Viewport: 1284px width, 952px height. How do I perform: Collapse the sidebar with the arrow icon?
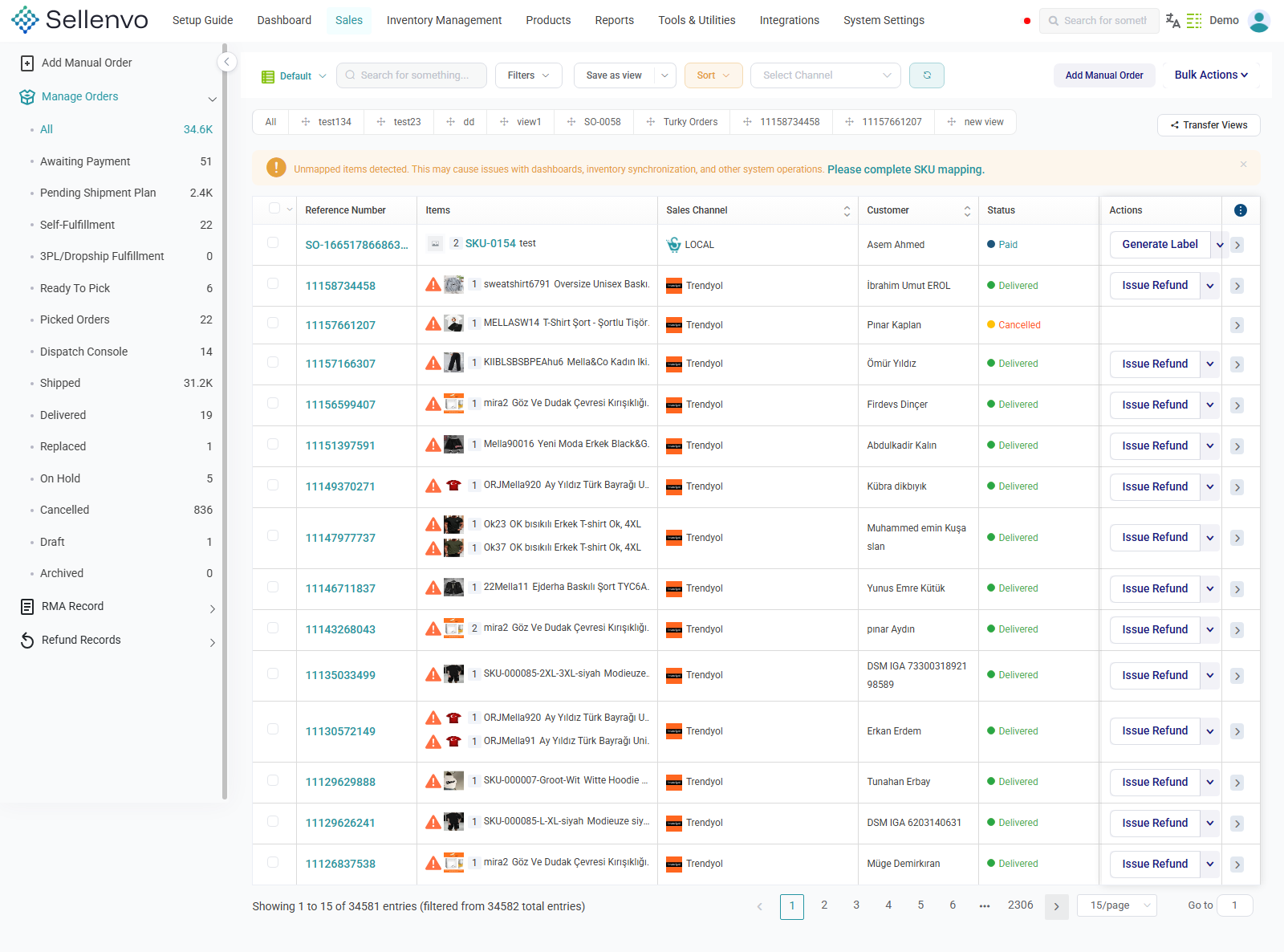pos(227,62)
